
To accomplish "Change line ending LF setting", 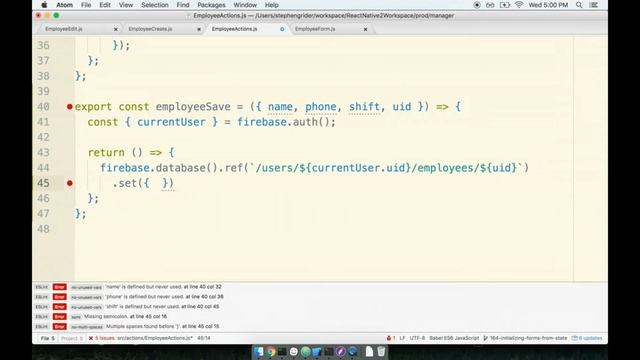I will pyautogui.click(x=402, y=338).
